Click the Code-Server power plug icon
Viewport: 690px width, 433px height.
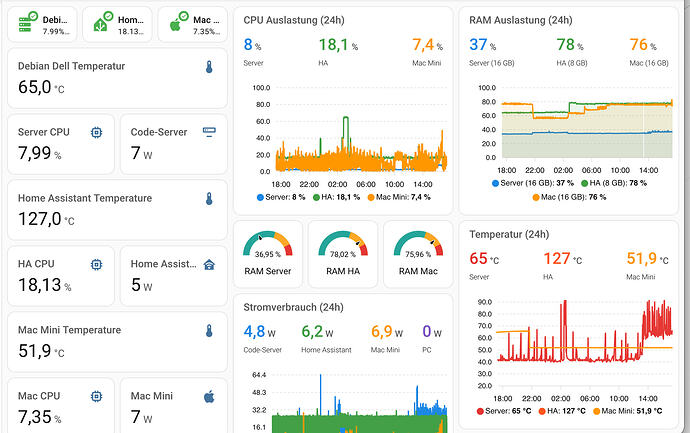tap(209, 132)
